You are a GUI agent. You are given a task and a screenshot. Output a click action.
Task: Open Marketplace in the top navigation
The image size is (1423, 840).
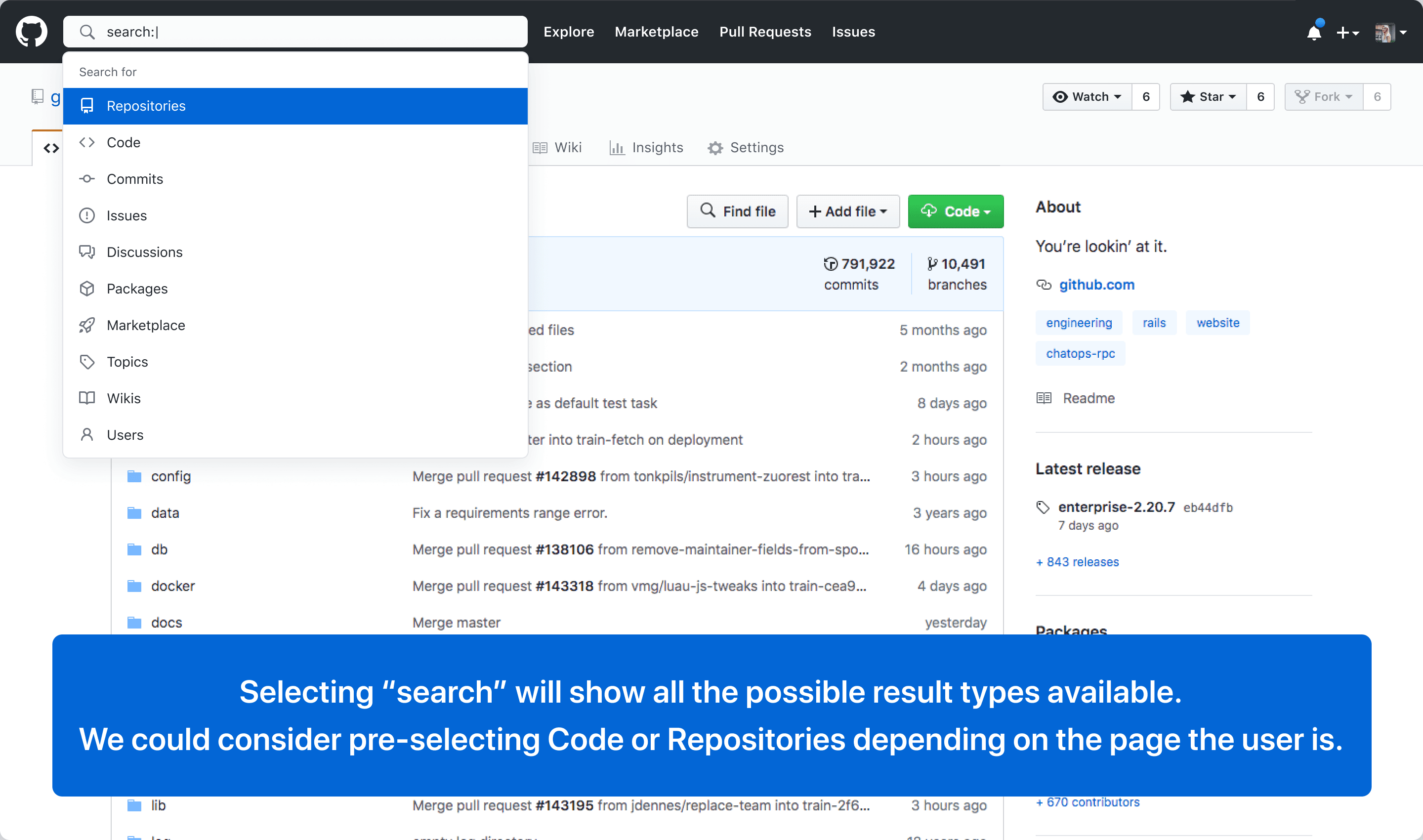click(x=657, y=32)
